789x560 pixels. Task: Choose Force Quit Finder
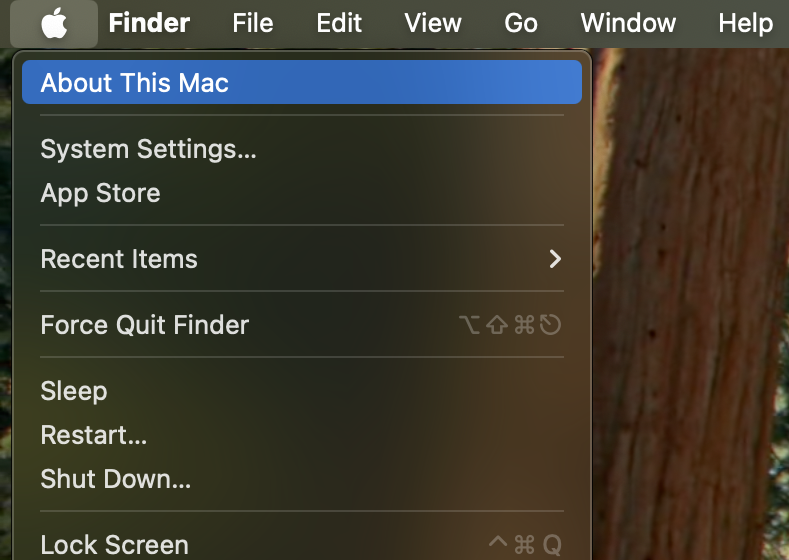[x=302, y=325]
